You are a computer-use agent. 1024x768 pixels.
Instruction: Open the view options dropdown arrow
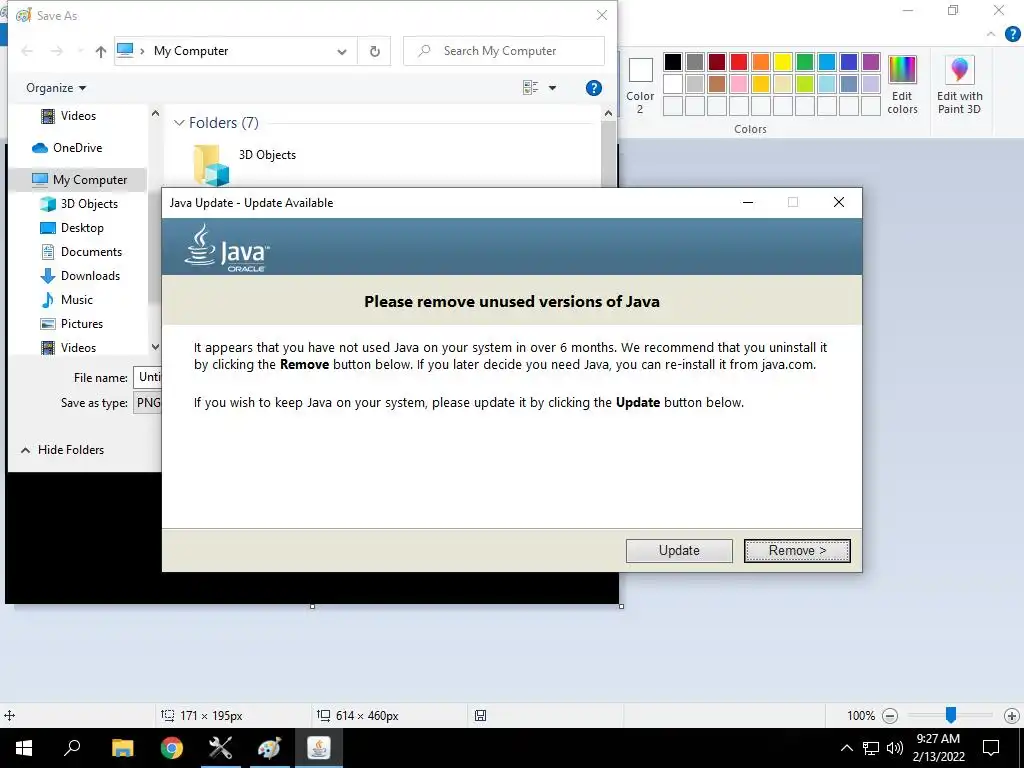[552, 88]
